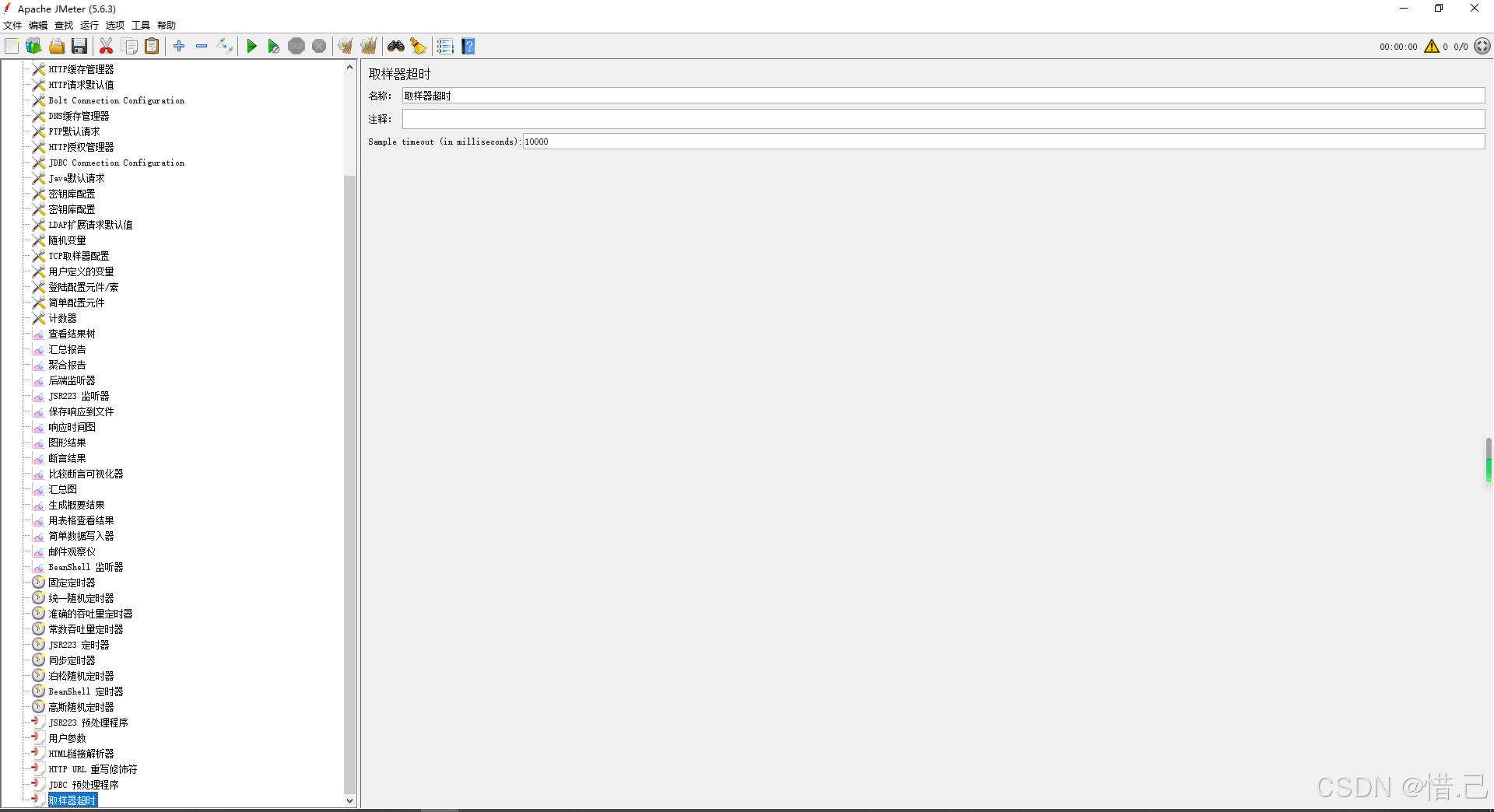1494x812 pixels.
Task: Click the warning triangle log indicator
Action: (x=1432, y=47)
